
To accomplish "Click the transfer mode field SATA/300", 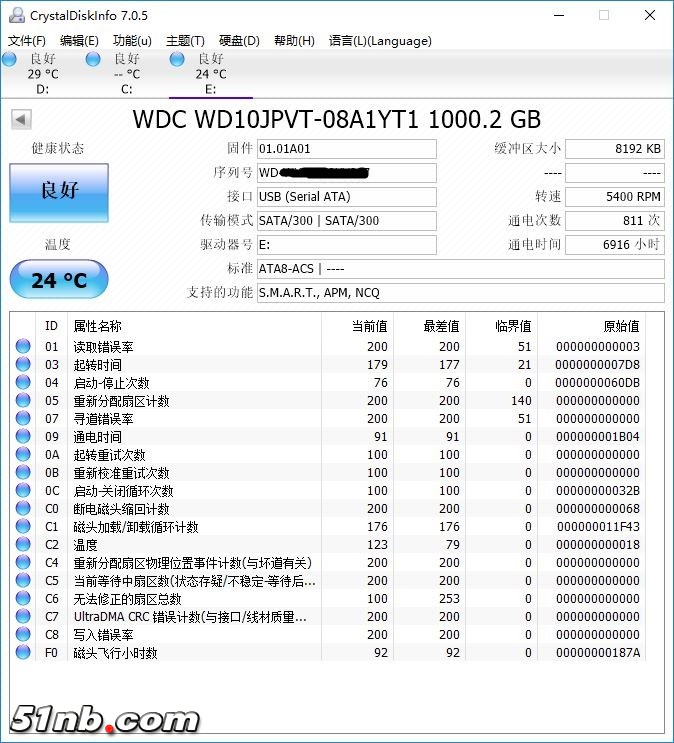I will point(346,221).
